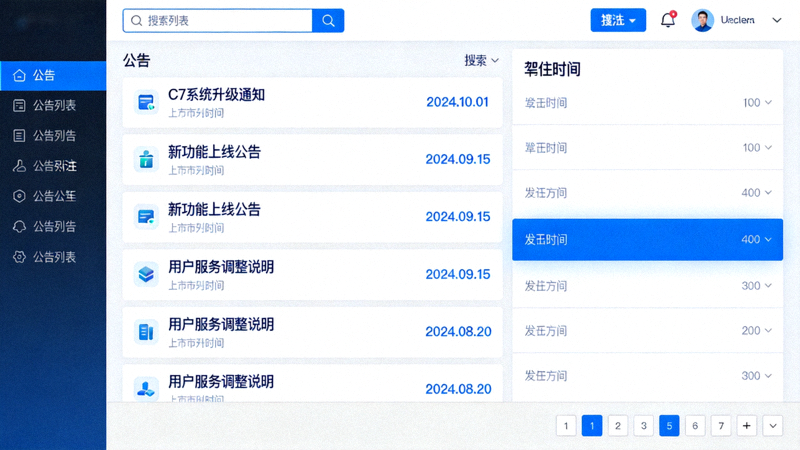The image size is (800, 450).
Task: Click the hexagon shield icon in sidebar
Action: 19,196
